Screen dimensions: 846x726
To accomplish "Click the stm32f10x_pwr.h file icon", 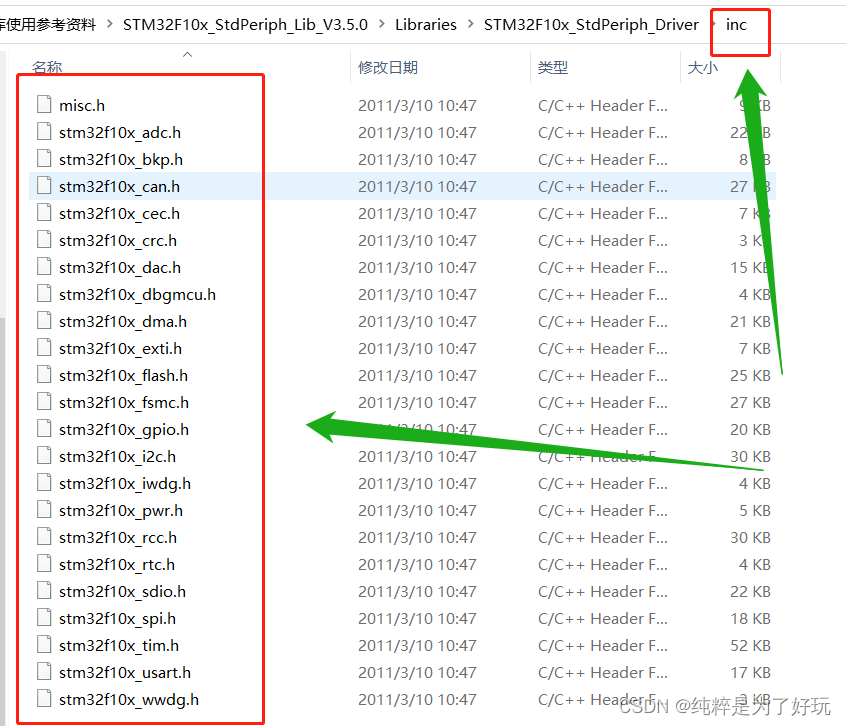I will [x=44, y=509].
